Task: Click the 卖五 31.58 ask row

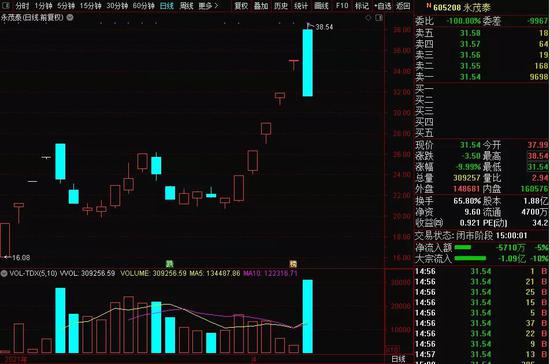Action: tap(482, 33)
